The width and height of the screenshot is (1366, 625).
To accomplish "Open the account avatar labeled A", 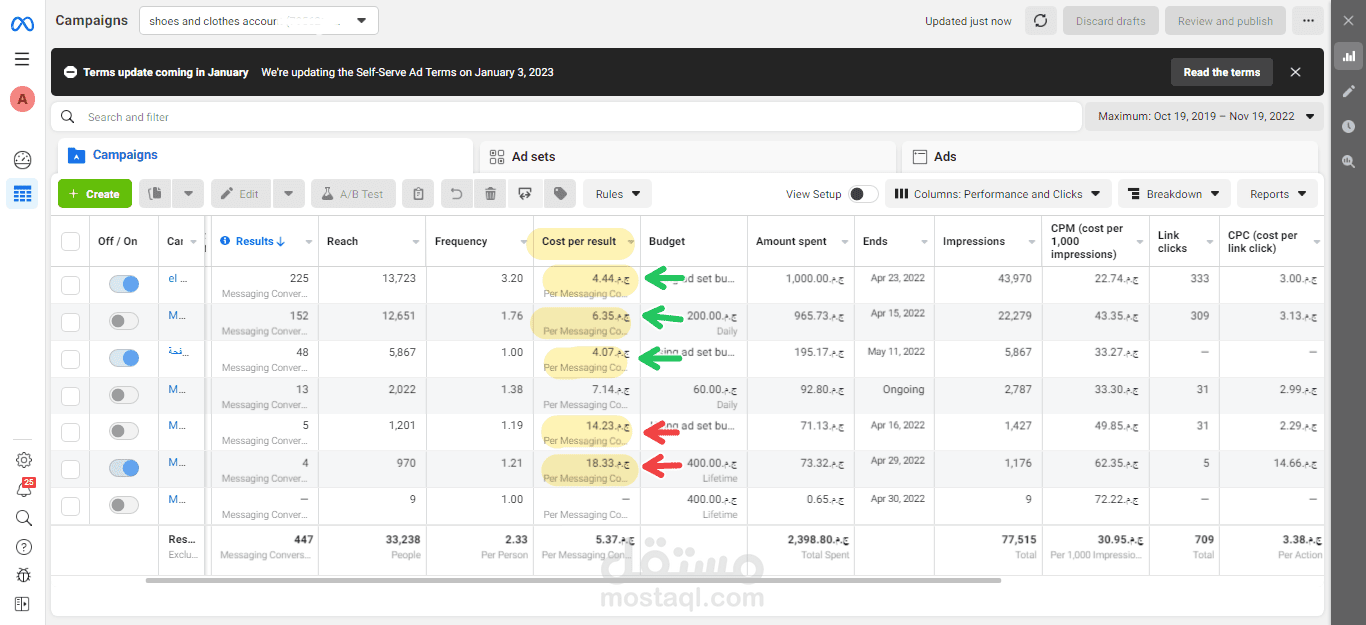I will point(22,99).
